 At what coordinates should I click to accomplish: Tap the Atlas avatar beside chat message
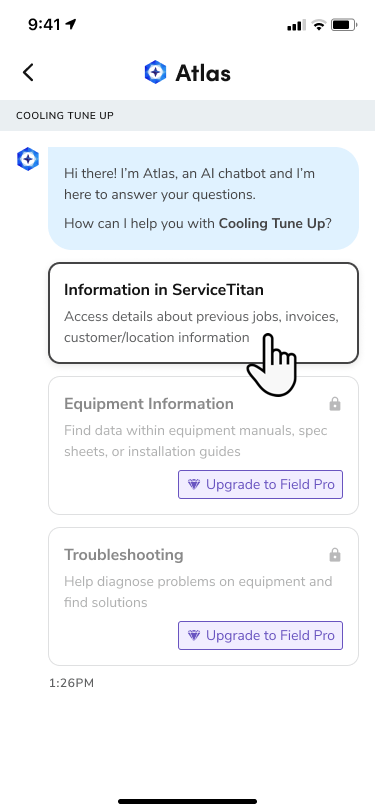(28, 159)
